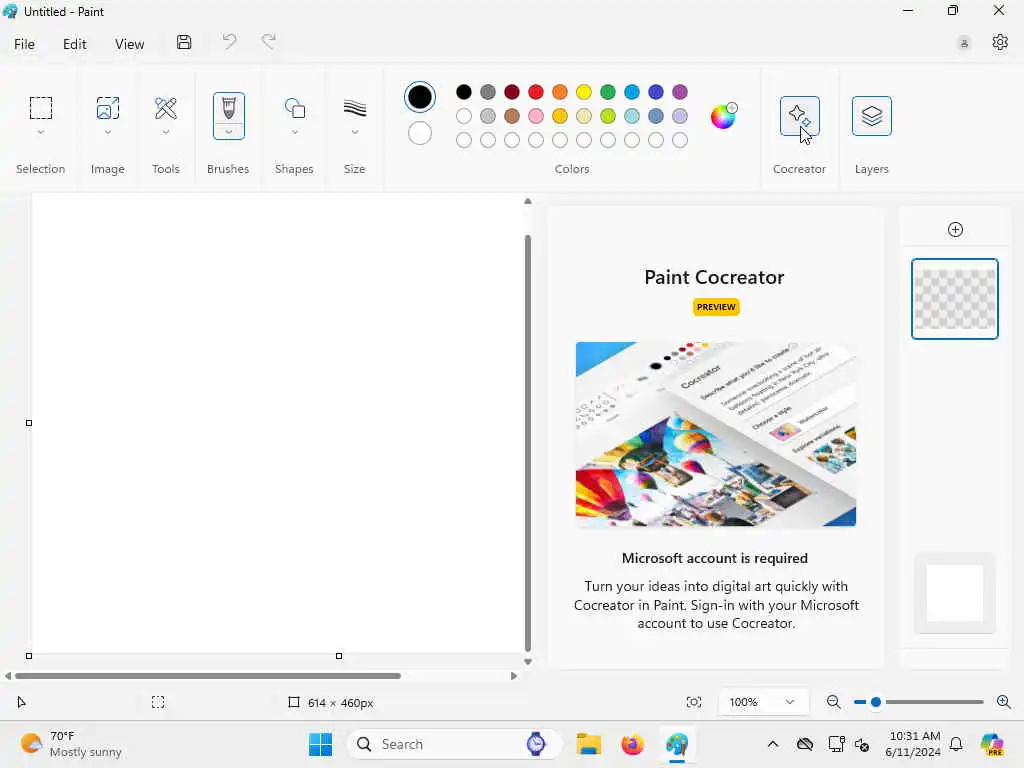Open the clock showing 10:31 AM
Image resolution: width=1024 pixels, height=768 pixels.
(913, 744)
